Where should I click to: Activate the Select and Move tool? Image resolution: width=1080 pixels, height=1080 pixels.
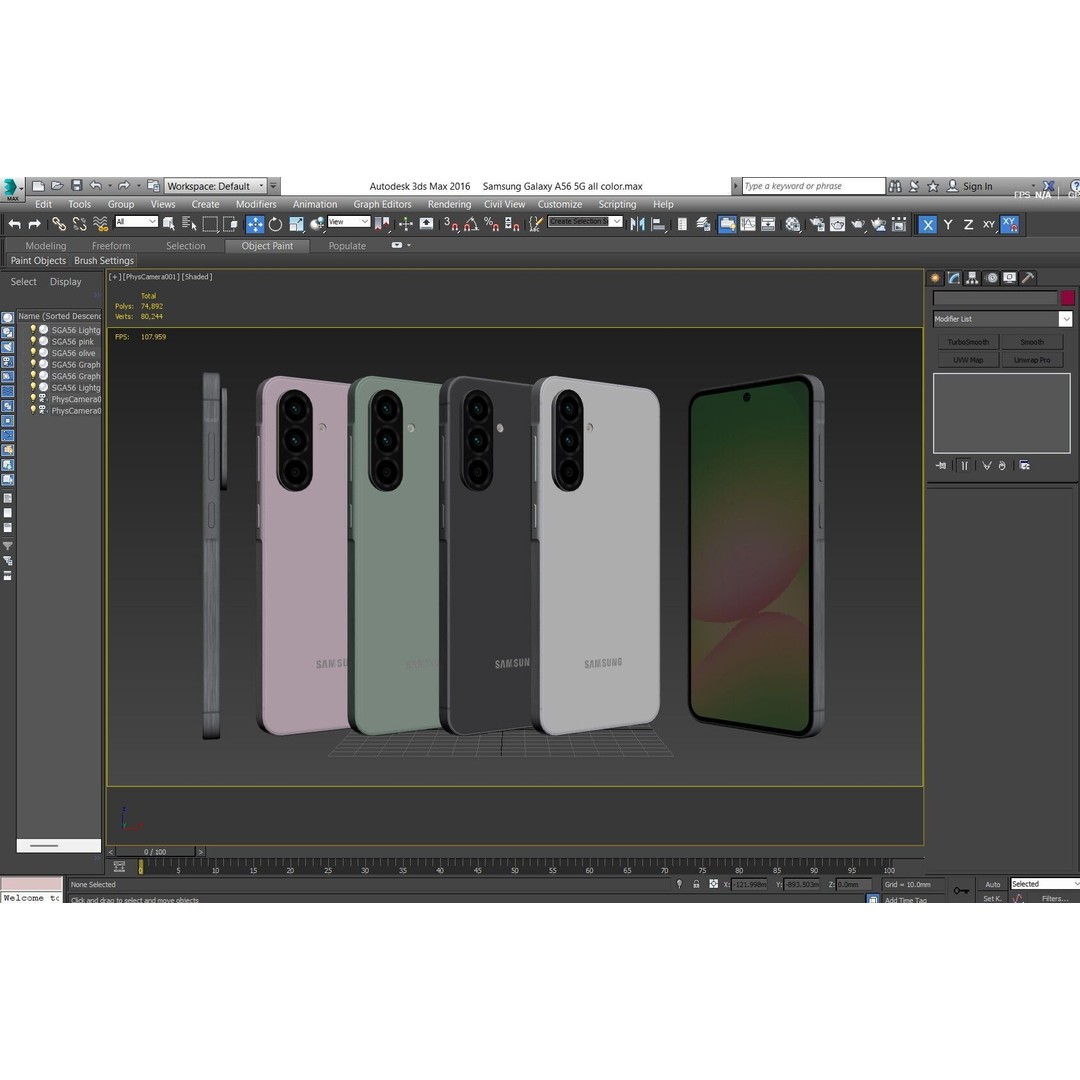pyautogui.click(x=255, y=224)
